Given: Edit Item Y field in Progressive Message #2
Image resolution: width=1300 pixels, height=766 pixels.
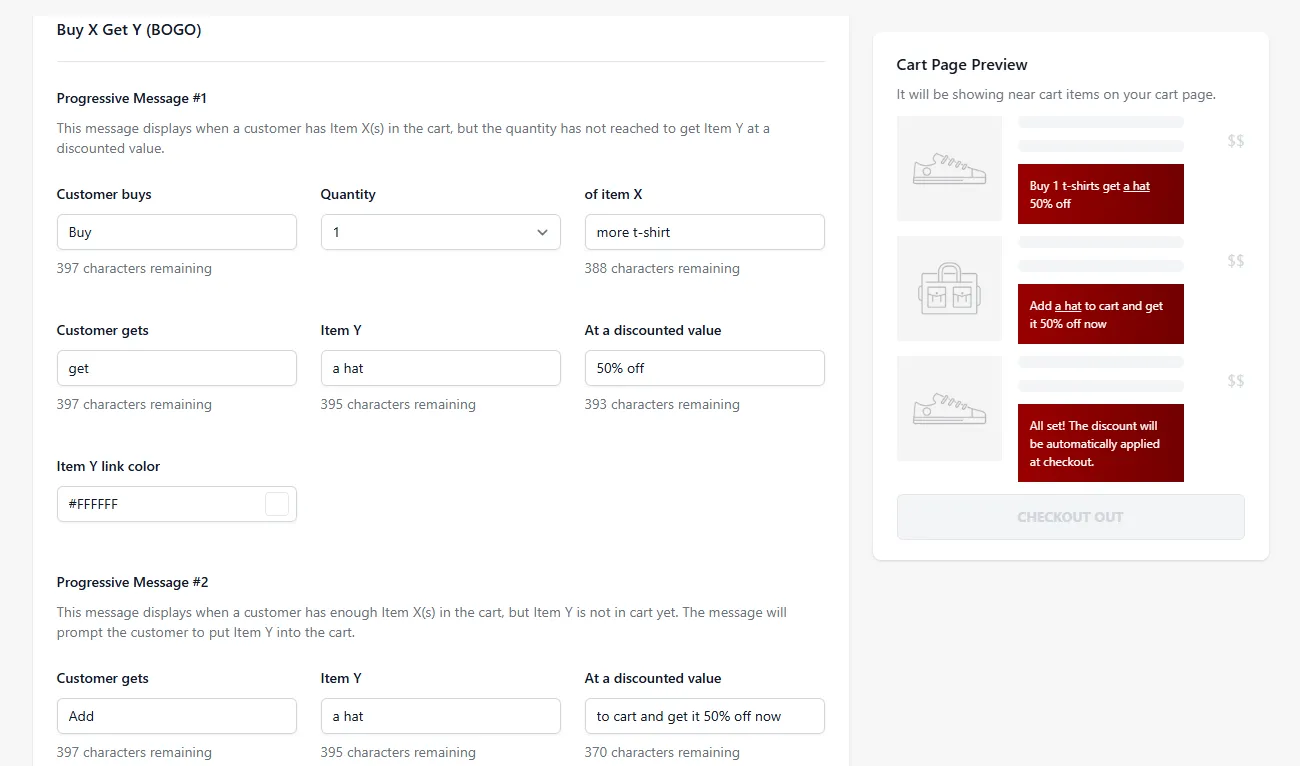Looking at the screenshot, I should pos(441,716).
